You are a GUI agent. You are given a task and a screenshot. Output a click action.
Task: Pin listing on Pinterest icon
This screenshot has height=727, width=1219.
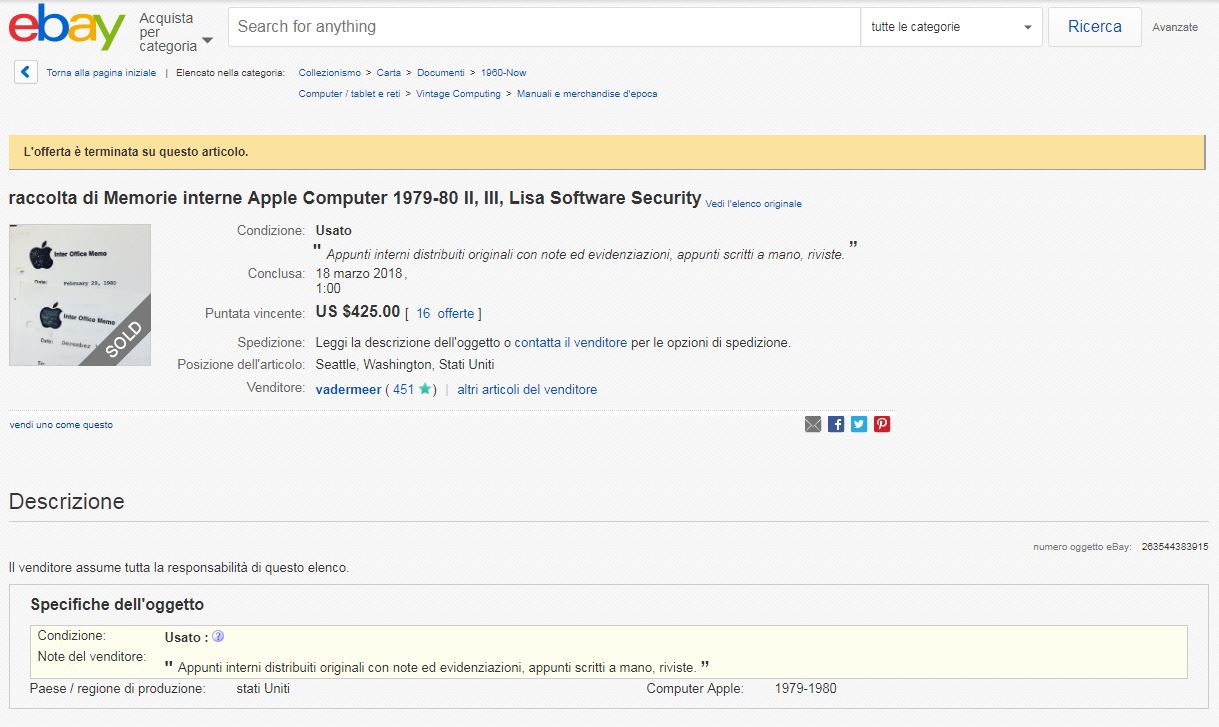(882, 424)
